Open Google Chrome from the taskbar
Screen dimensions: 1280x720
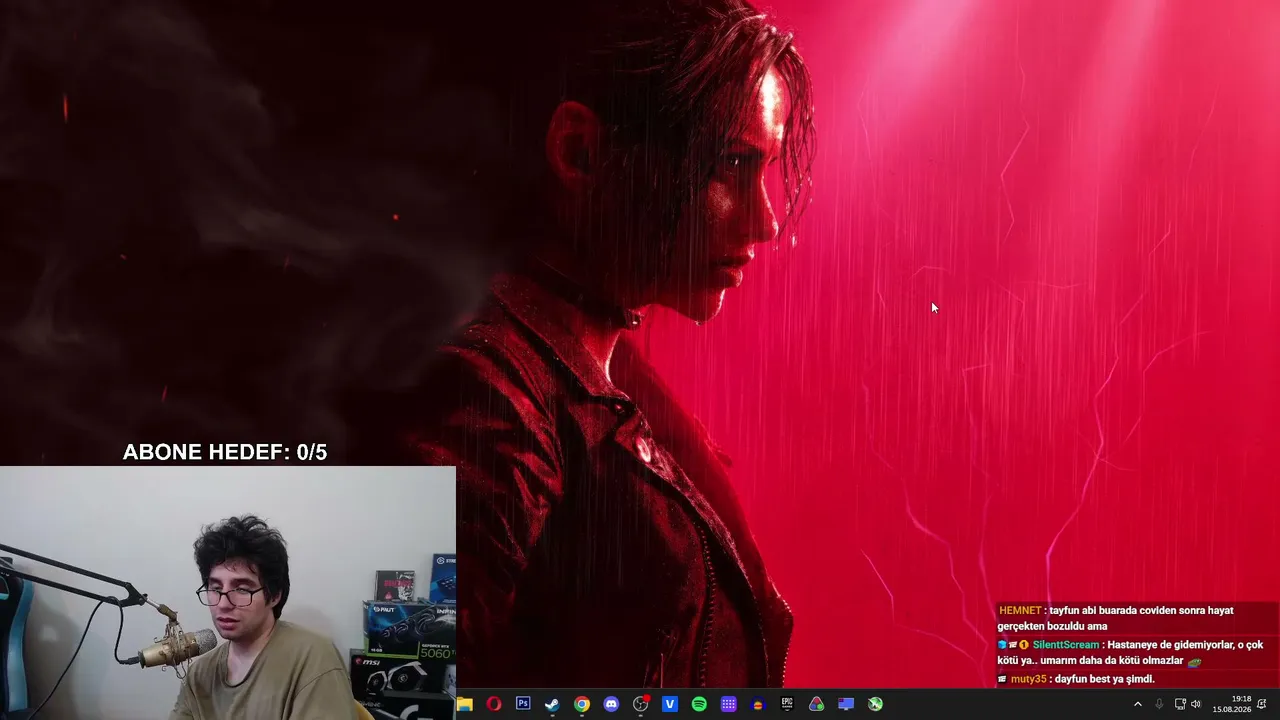[x=582, y=704]
